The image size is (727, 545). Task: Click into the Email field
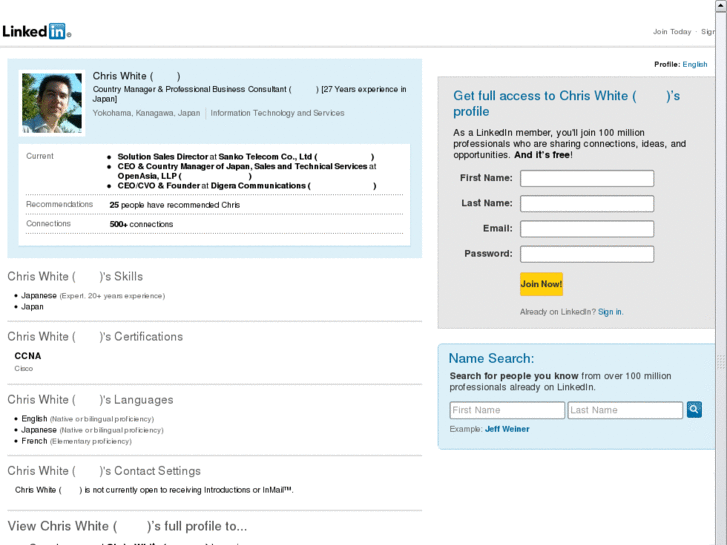click(587, 229)
